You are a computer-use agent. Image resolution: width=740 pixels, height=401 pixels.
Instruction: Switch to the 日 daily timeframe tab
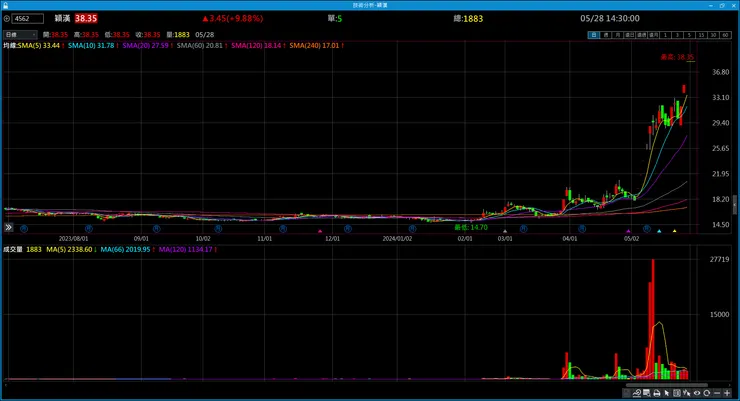tap(594, 35)
